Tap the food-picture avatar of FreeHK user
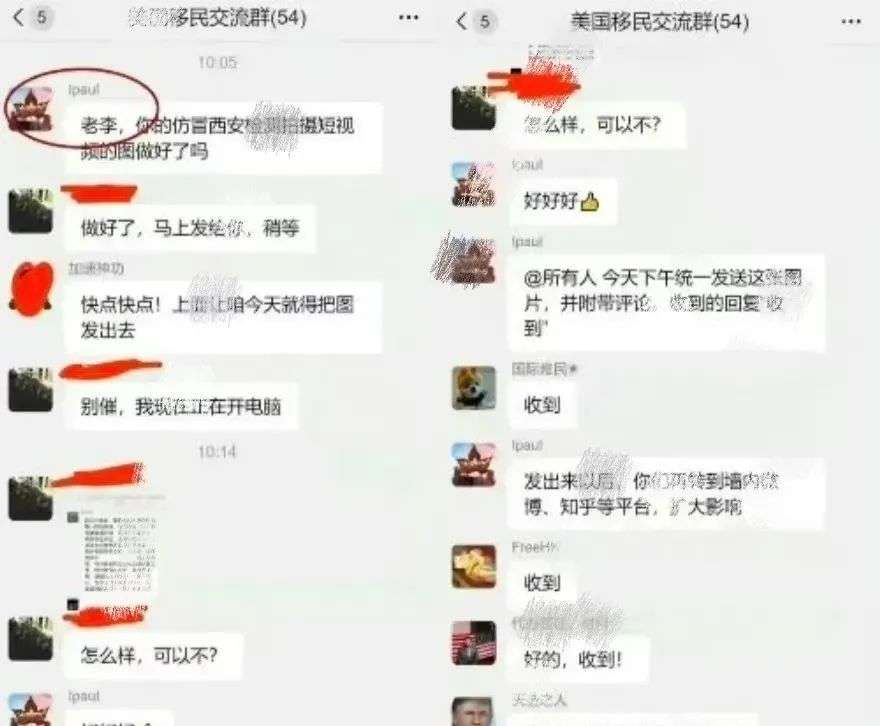 pos(474,566)
